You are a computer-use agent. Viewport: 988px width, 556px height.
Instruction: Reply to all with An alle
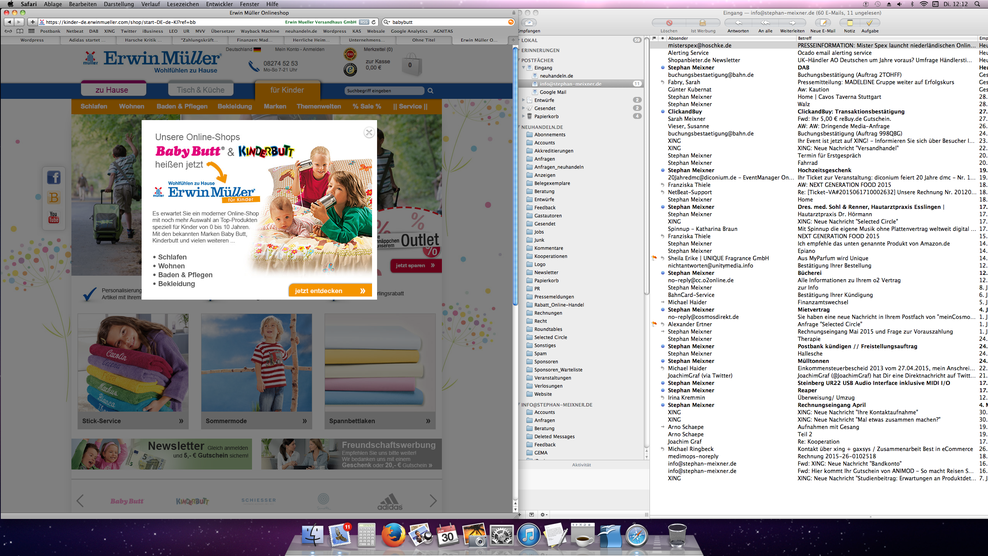tap(765, 23)
